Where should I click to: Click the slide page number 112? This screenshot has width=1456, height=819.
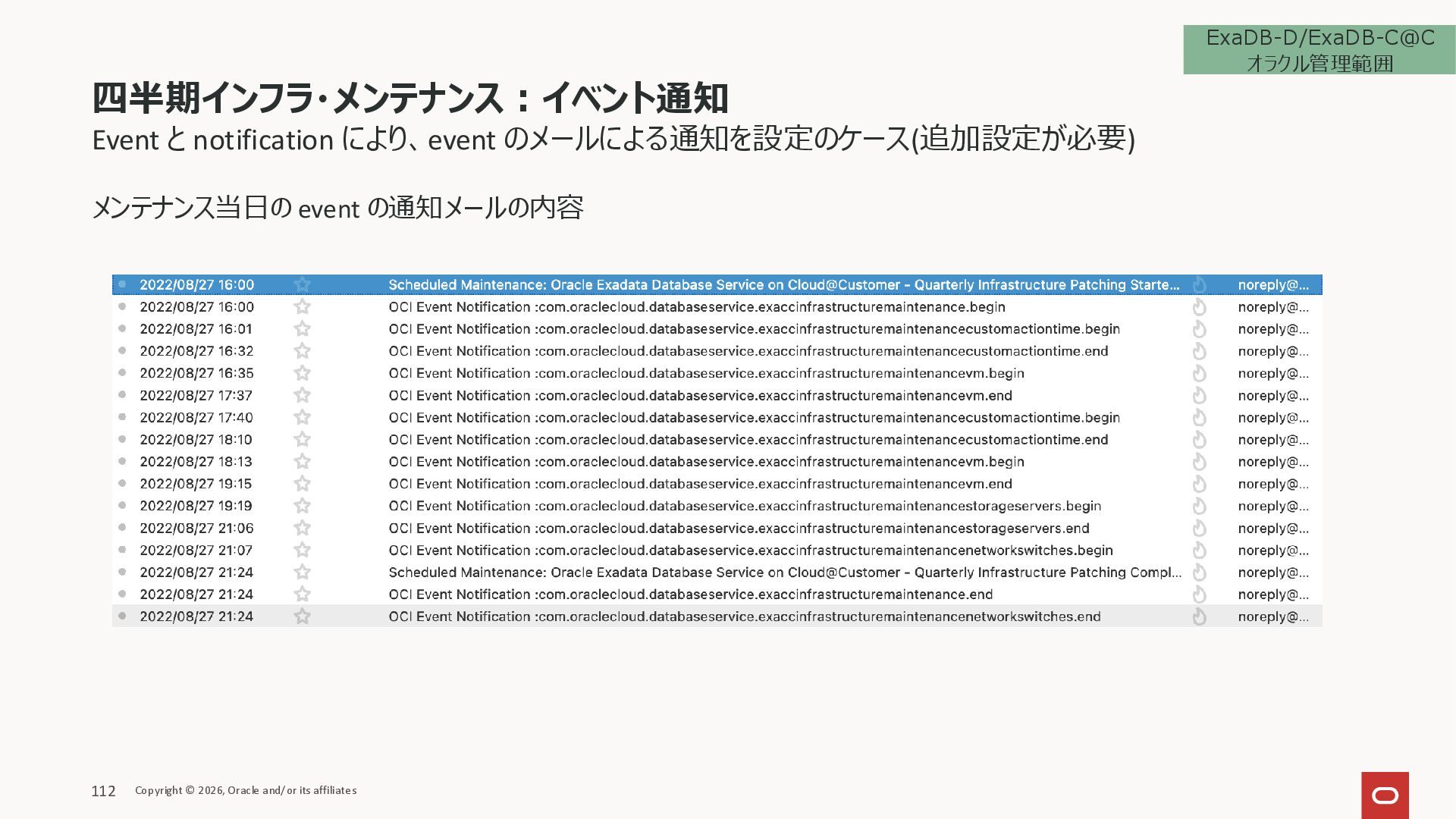click(x=103, y=791)
